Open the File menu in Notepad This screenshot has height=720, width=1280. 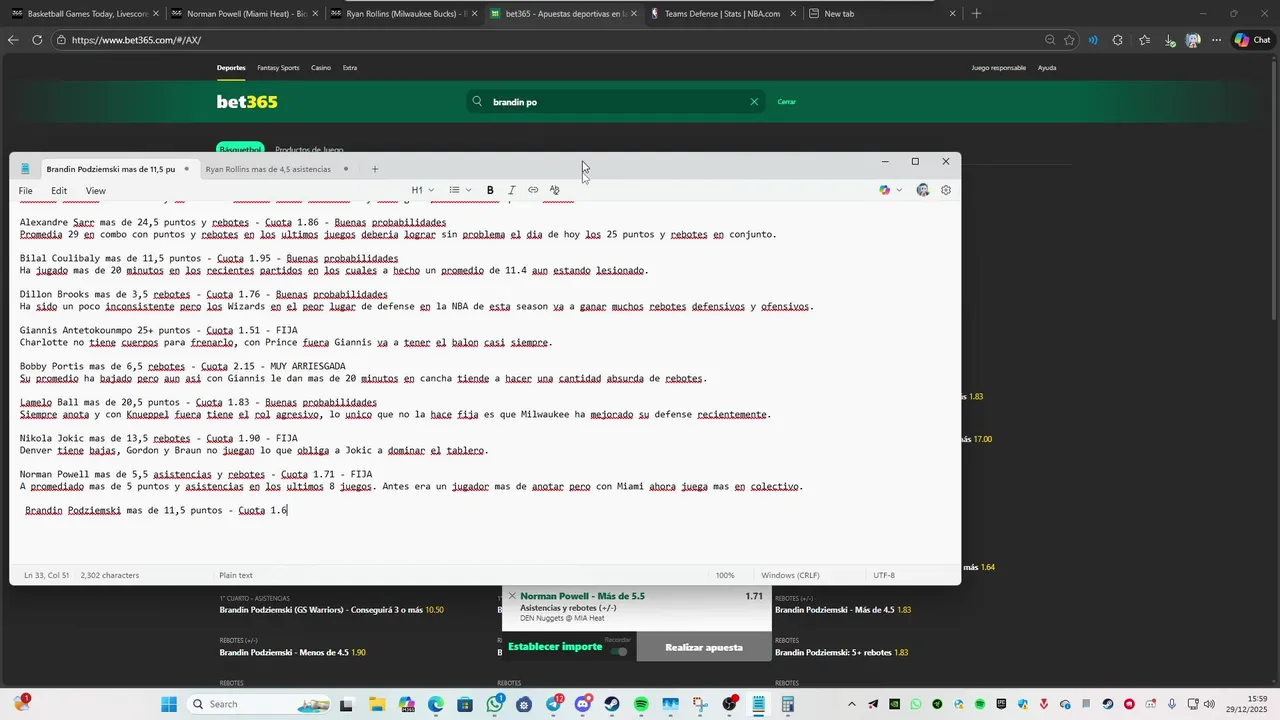click(25, 191)
